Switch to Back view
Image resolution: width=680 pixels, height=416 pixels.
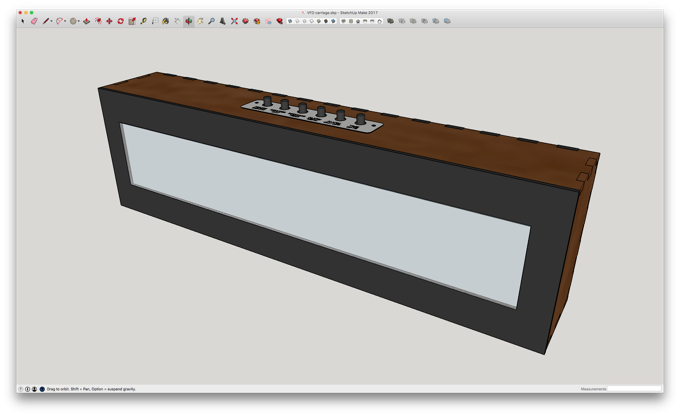coord(372,21)
